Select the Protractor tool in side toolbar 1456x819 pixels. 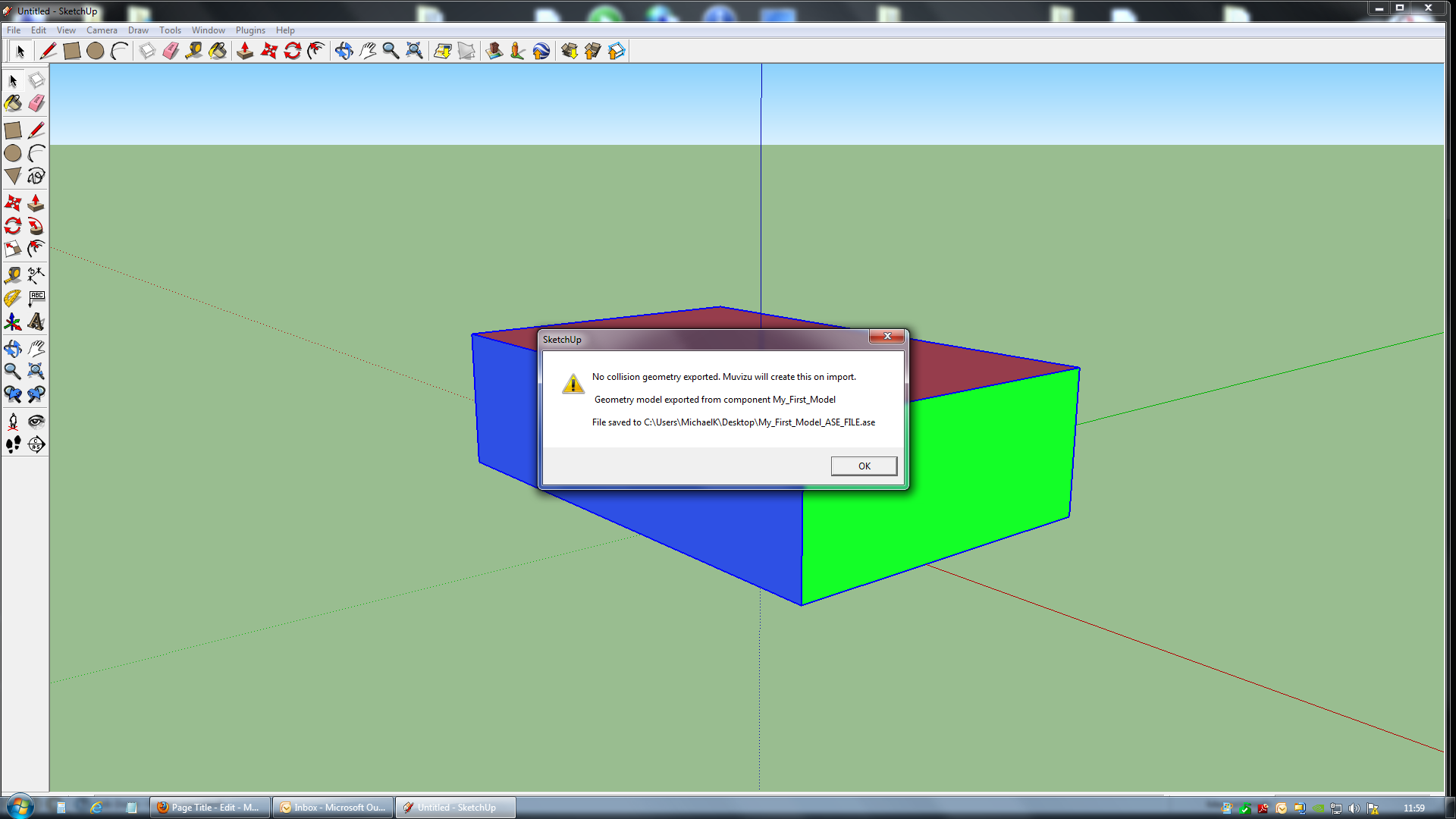click(13, 299)
